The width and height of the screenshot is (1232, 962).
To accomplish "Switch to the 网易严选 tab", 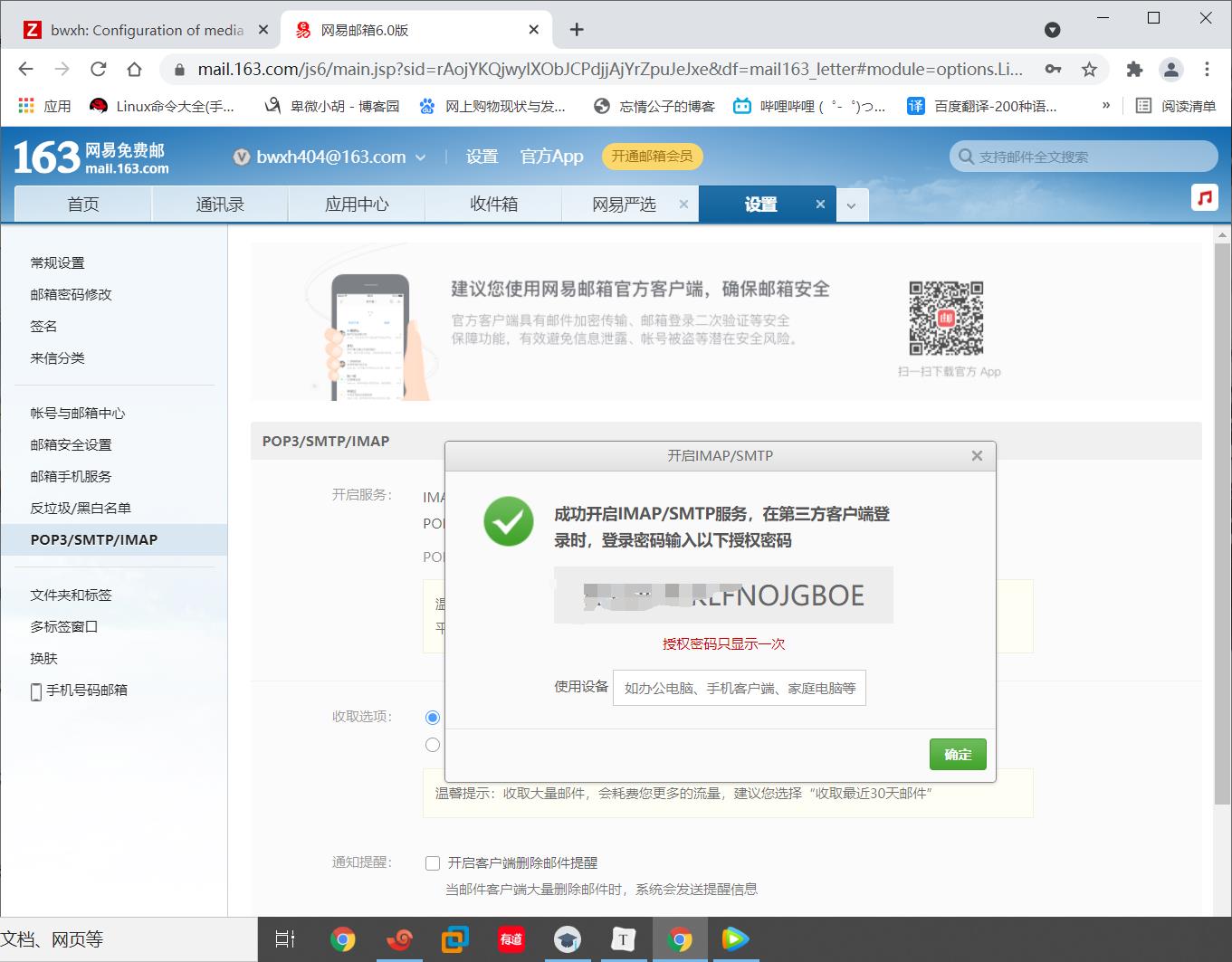I will [x=624, y=205].
